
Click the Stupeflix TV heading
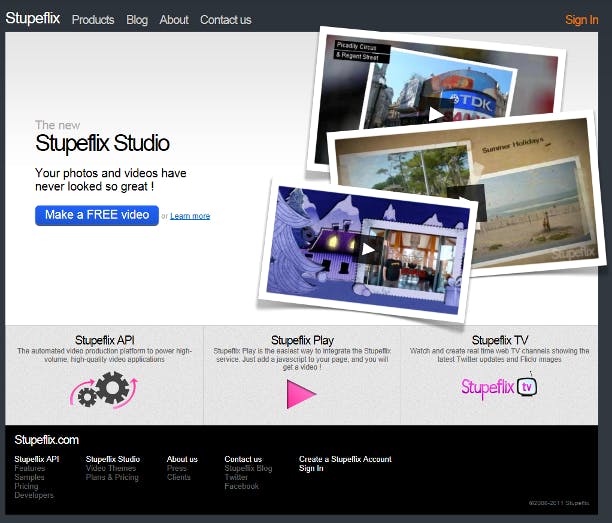click(x=500, y=340)
